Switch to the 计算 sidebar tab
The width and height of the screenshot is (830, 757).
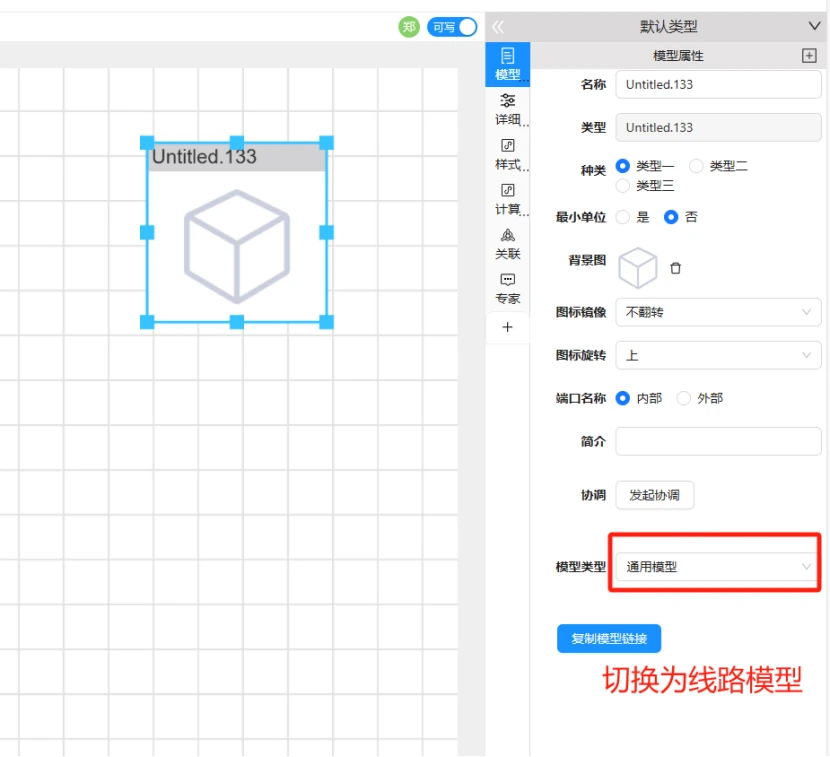pyautogui.click(x=507, y=199)
